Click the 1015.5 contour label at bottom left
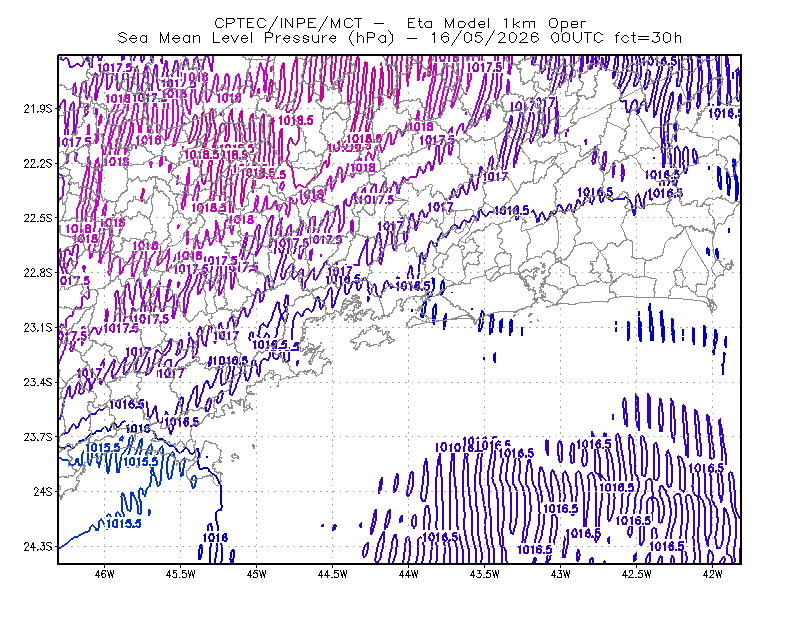 click(124, 524)
